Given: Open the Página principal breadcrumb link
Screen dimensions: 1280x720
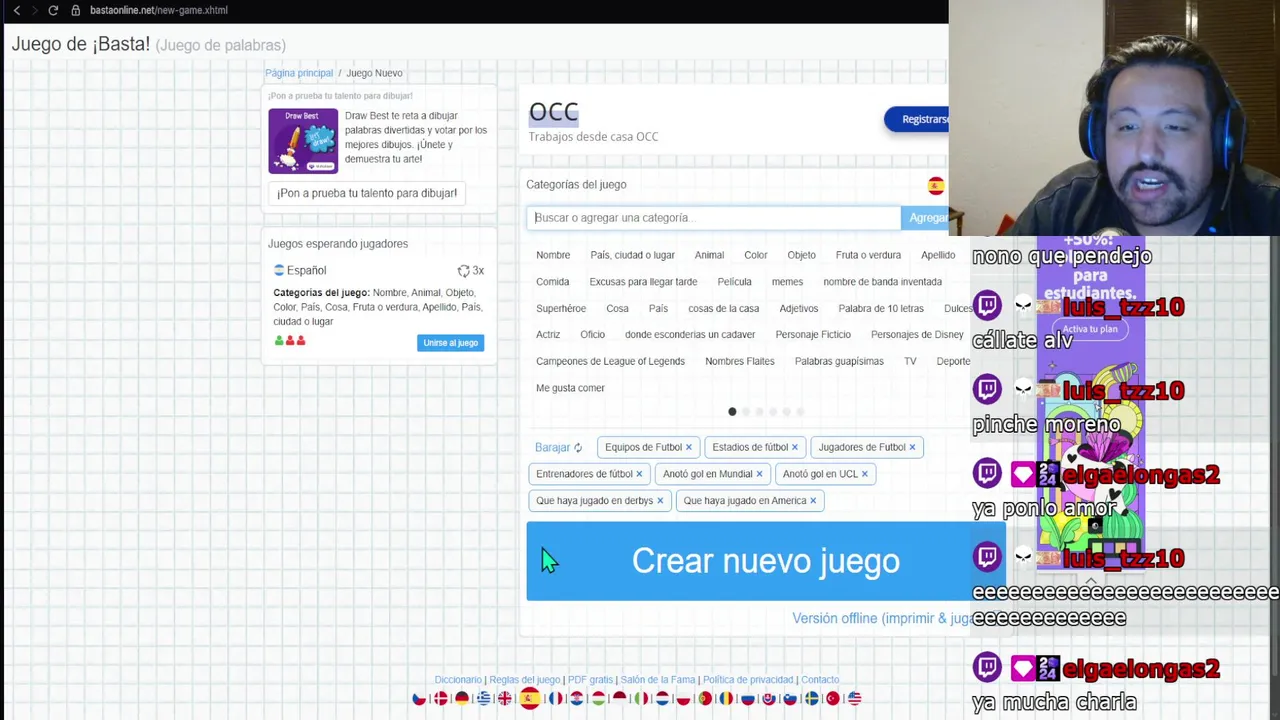Looking at the screenshot, I should pos(299,73).
